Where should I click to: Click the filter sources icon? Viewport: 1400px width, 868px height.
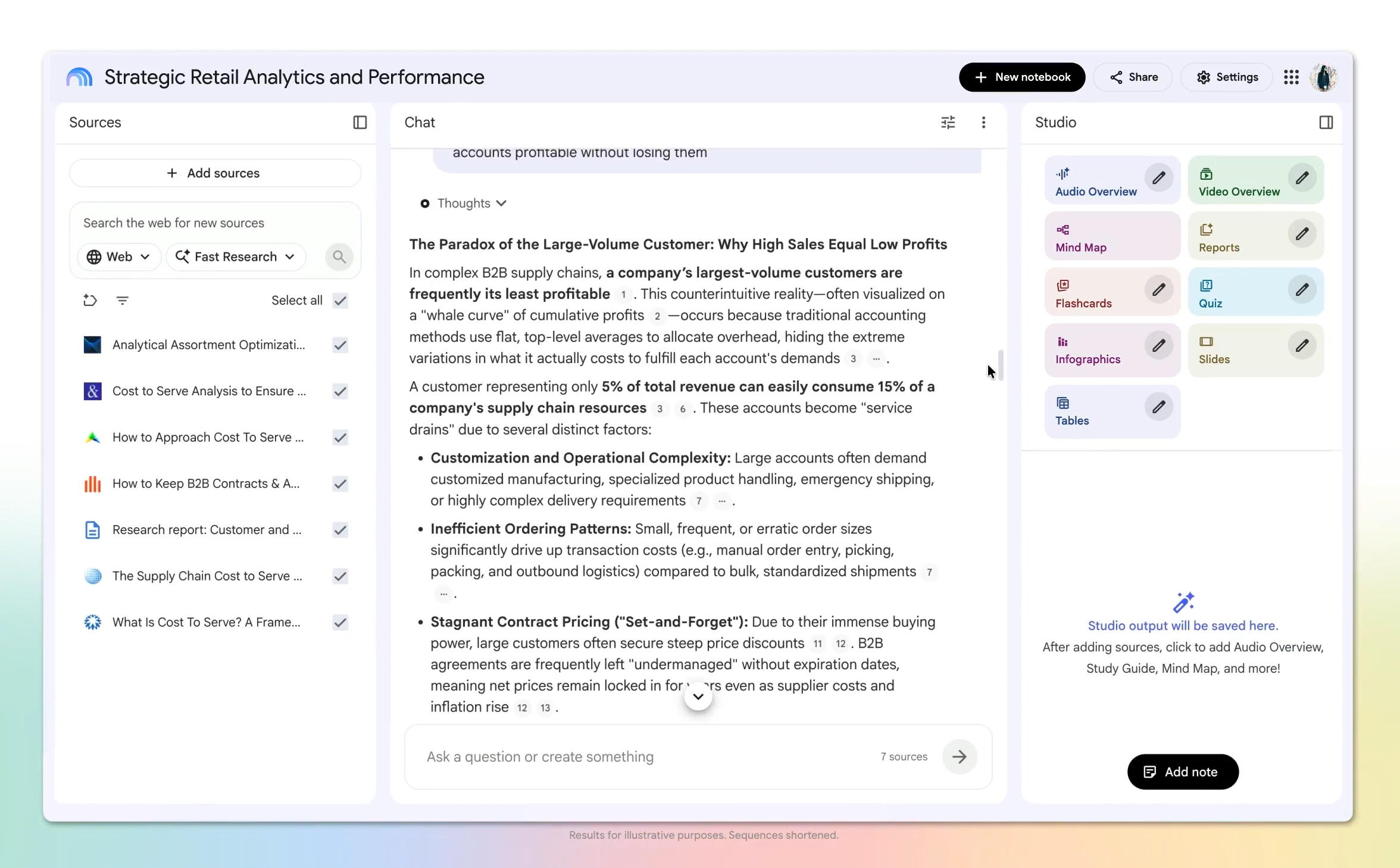click(123, 301)
